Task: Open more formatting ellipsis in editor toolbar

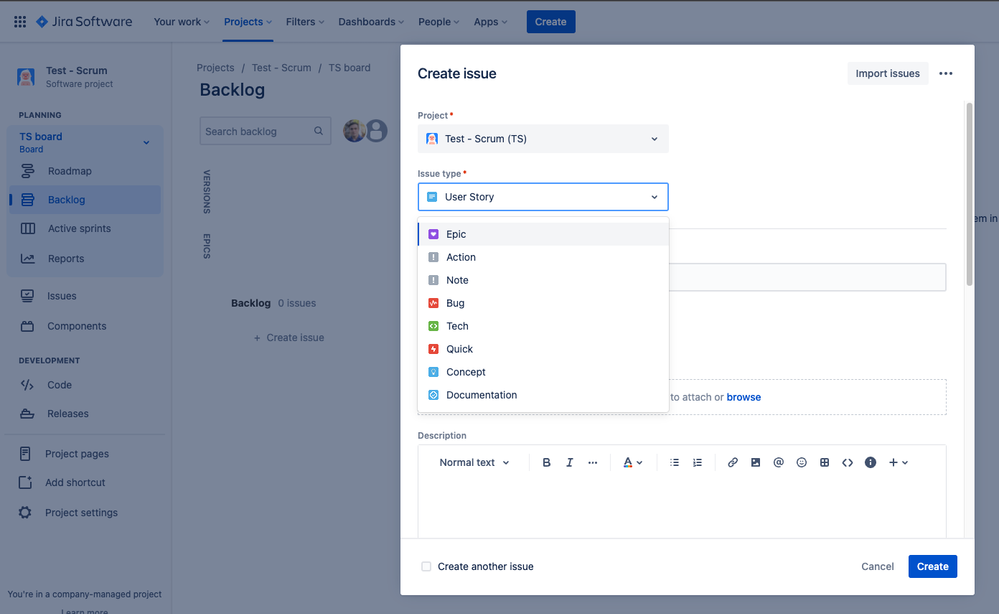Action: click(593, 462)
